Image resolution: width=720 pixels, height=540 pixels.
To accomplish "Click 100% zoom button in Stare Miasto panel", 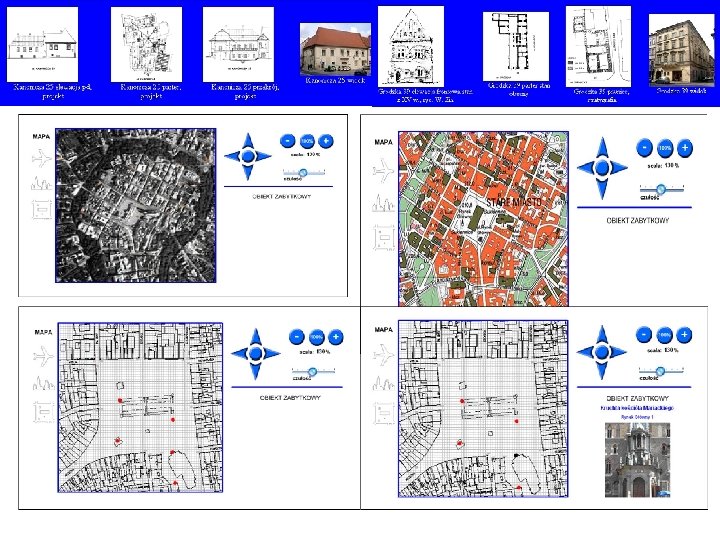I will pos(665,148).
